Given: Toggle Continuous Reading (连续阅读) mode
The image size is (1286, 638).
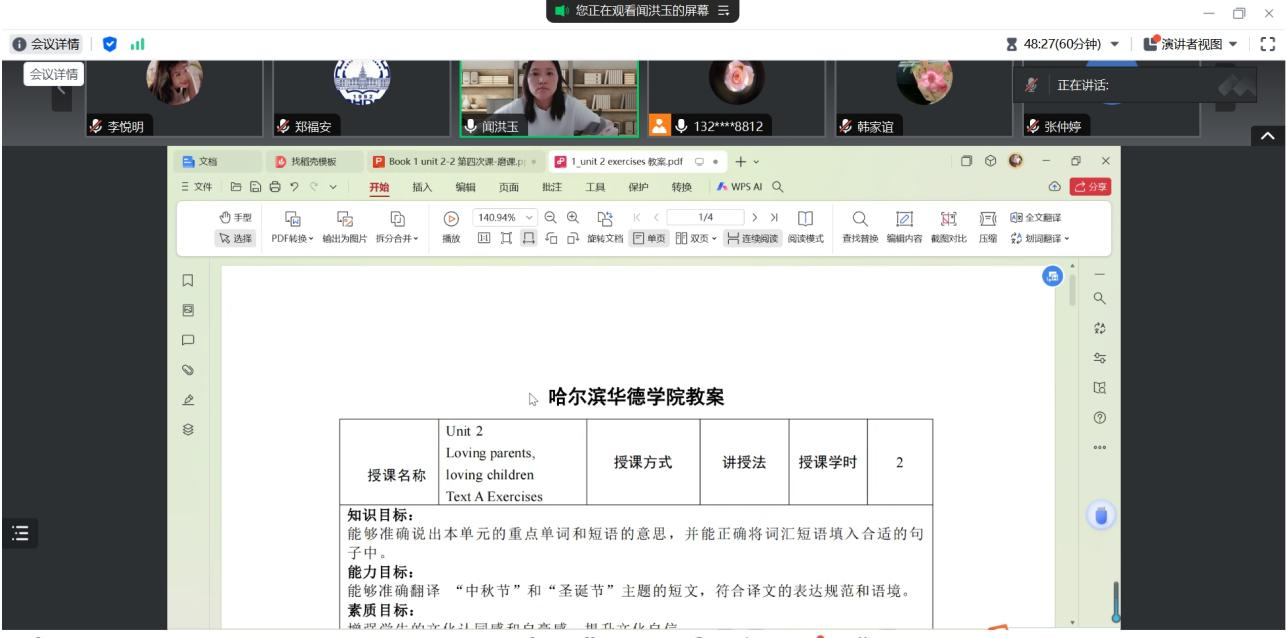Looking at the screenshot, I should pos(752,238).
